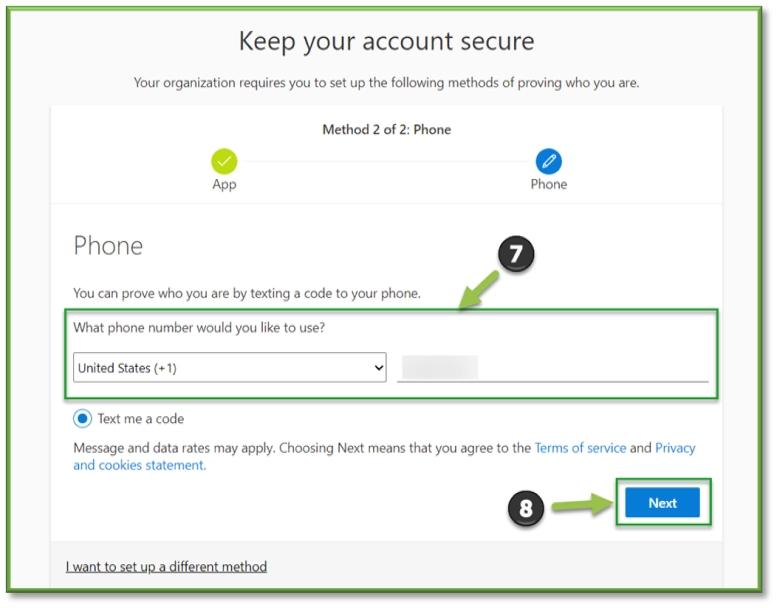The width and height of the screenshot is (777, 608).
Task: Select the Text me a code radio button
Action: (x=82, y=419)
